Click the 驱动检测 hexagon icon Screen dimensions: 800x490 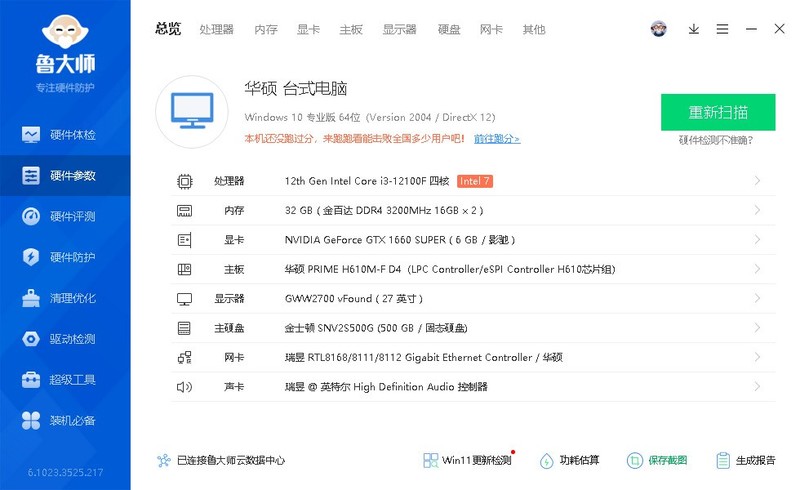[31, 339]
